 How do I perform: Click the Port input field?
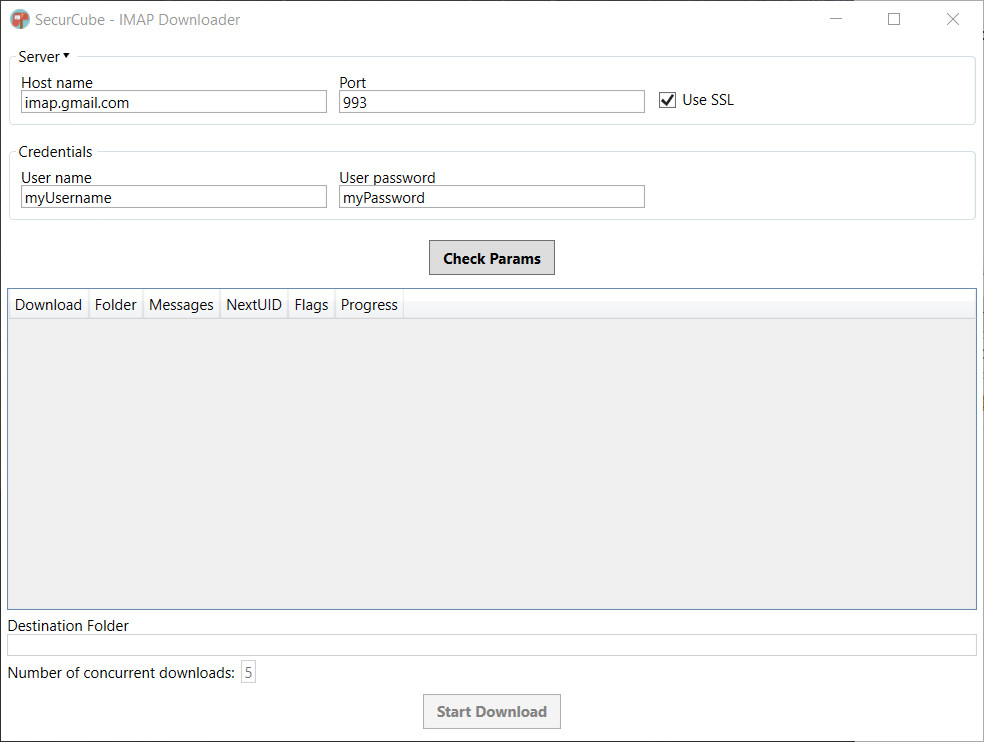tap(491, 102)
